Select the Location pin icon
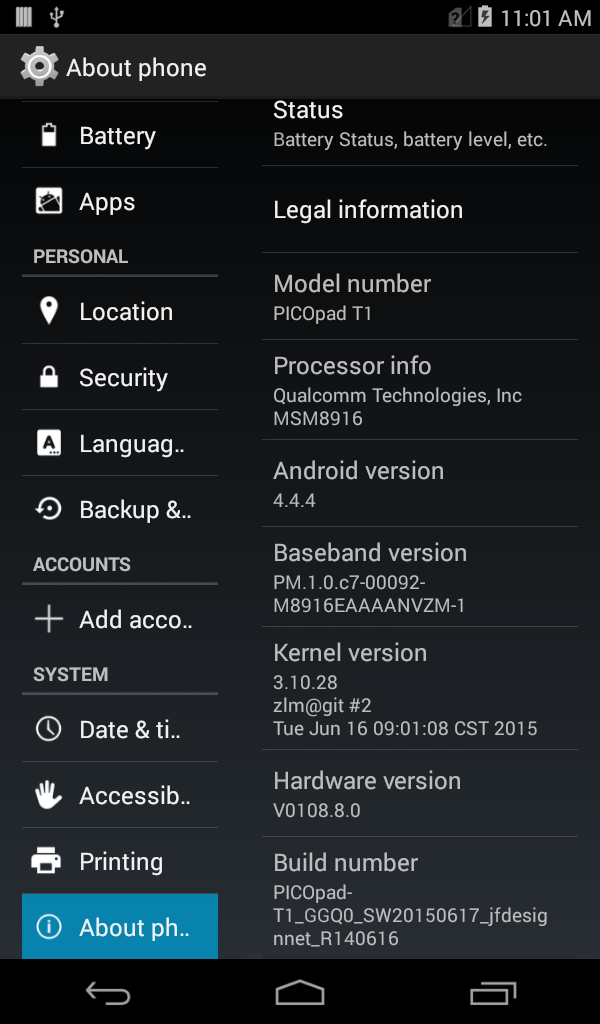Image resolution: width=600 pixels, height=1024 pixels. [49, 311]
